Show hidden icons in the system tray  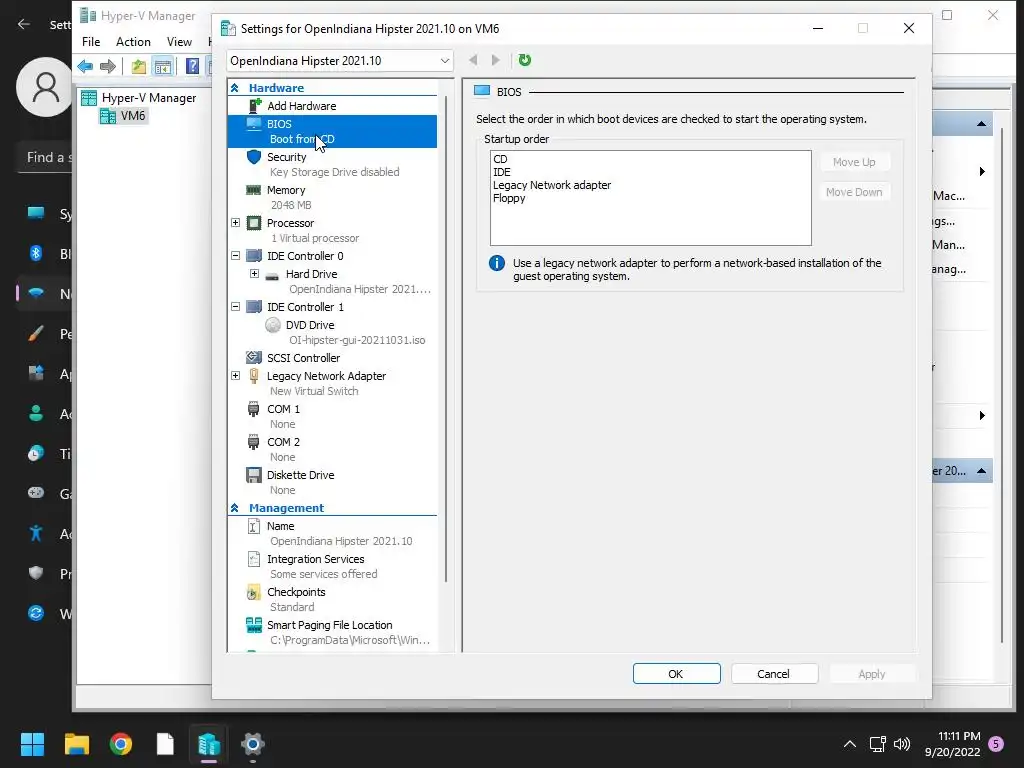click(x=850, y=743)
